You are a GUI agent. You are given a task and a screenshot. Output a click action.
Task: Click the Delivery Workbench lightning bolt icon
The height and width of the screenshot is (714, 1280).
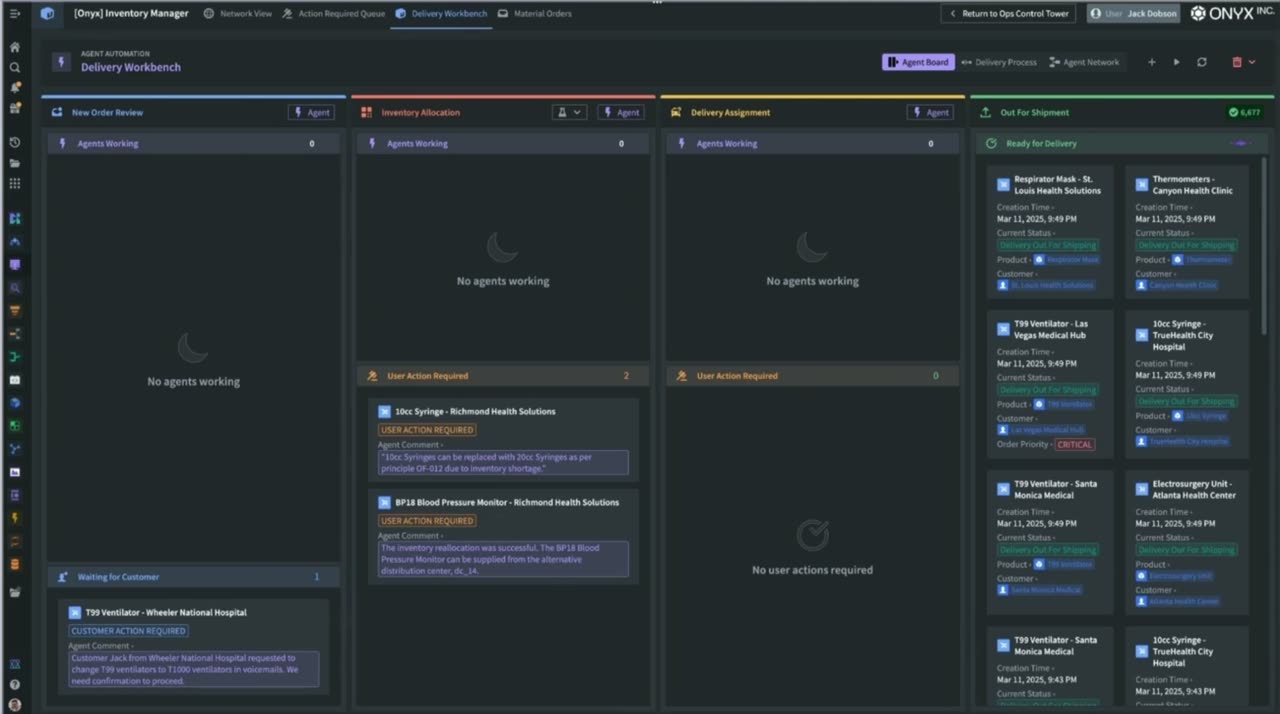coord(63,62)
